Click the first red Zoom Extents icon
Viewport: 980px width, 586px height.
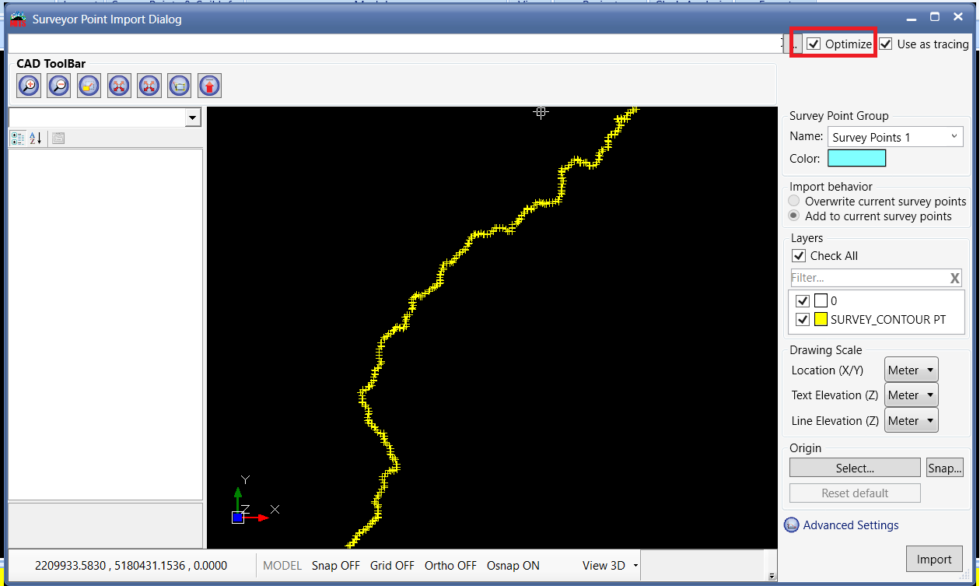click(118, 85)
